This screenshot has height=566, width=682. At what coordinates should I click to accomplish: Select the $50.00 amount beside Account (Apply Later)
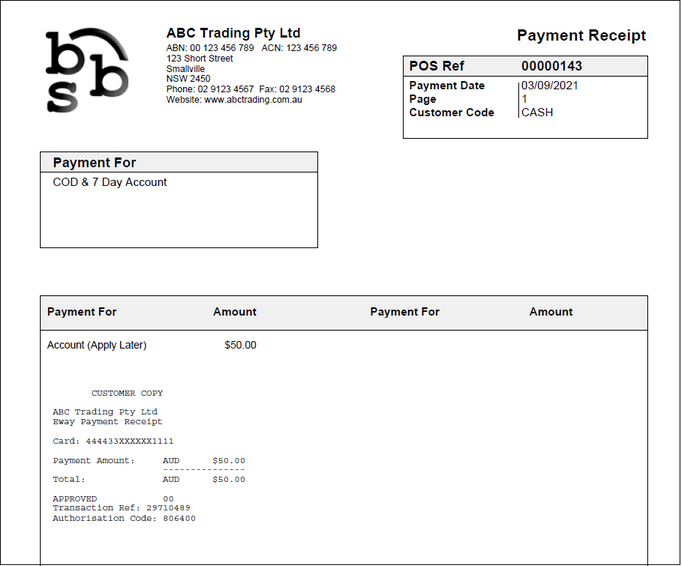[240, 345]
